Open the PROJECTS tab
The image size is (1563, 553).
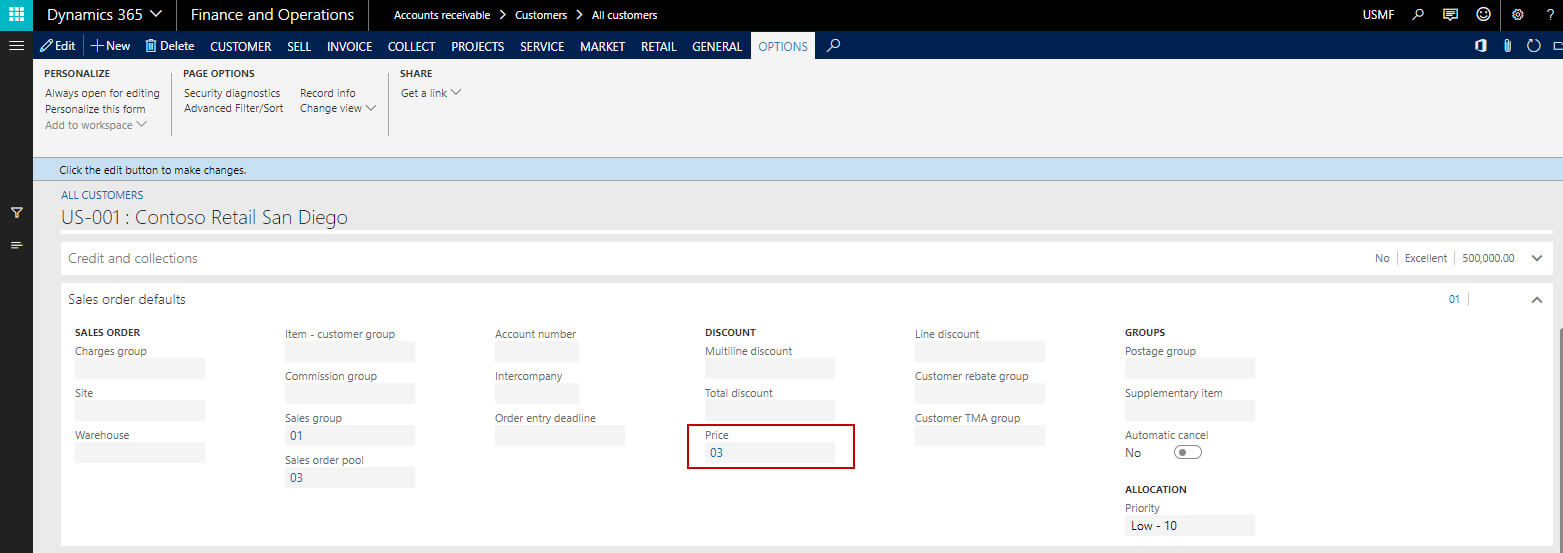tap(477, 46)
